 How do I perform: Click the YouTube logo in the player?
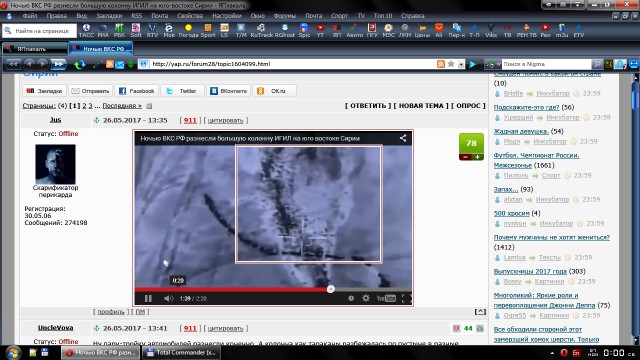(x=386, y=298)
